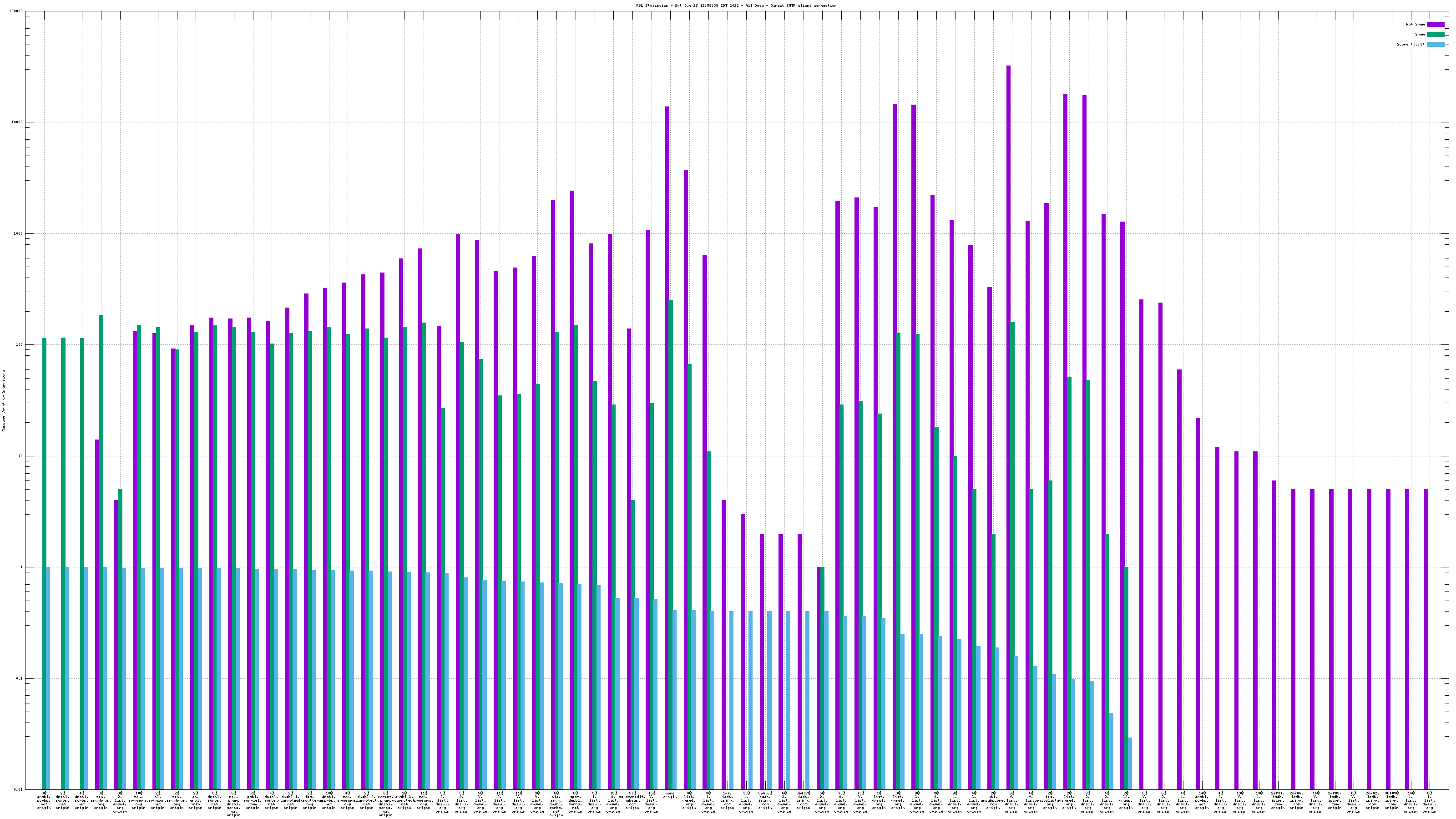Click the RBL Statistics chart title
This screenshot has width=1456, height=819.
tap(736, 5)
